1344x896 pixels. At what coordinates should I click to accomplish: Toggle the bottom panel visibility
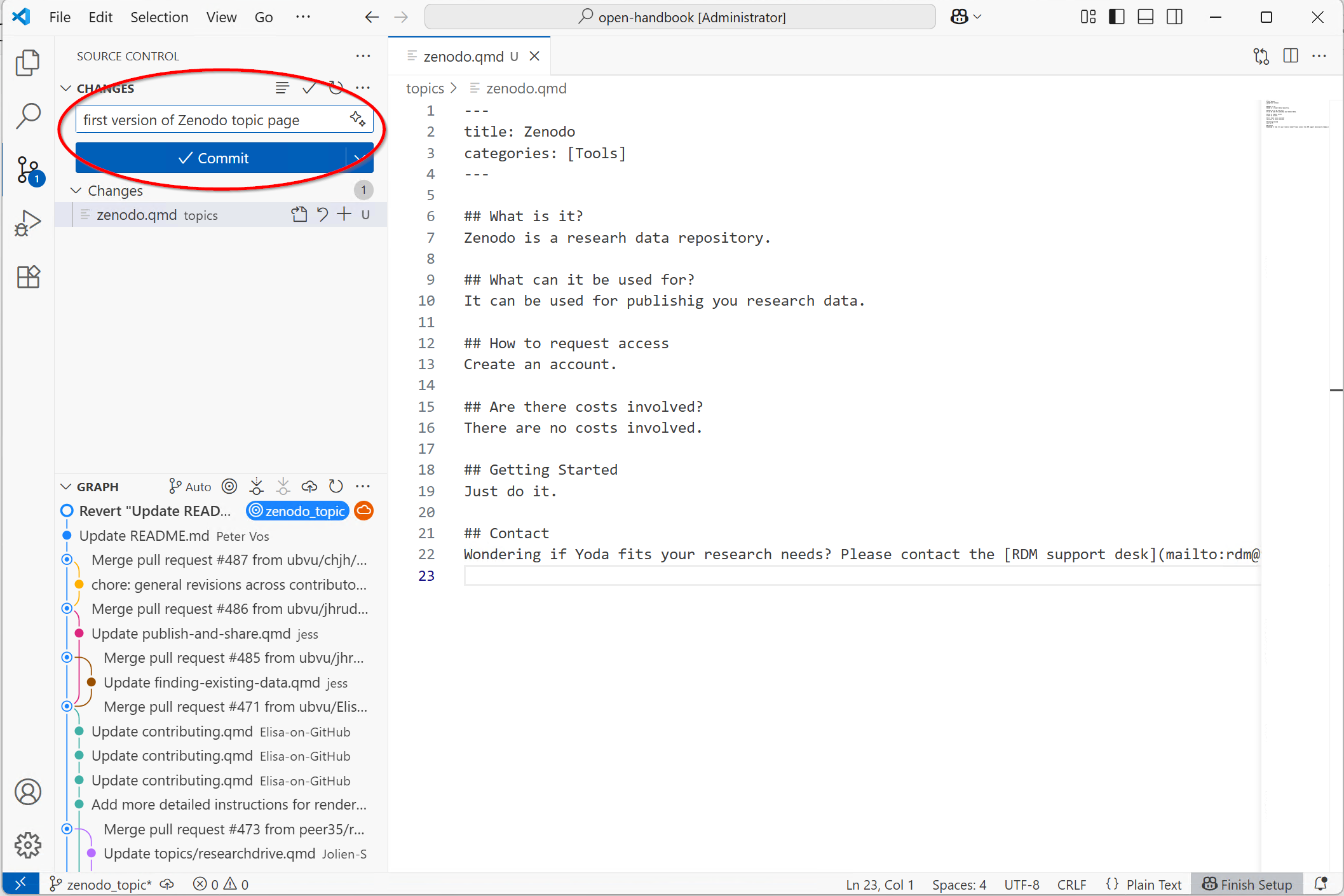[x=1145, y=17]
